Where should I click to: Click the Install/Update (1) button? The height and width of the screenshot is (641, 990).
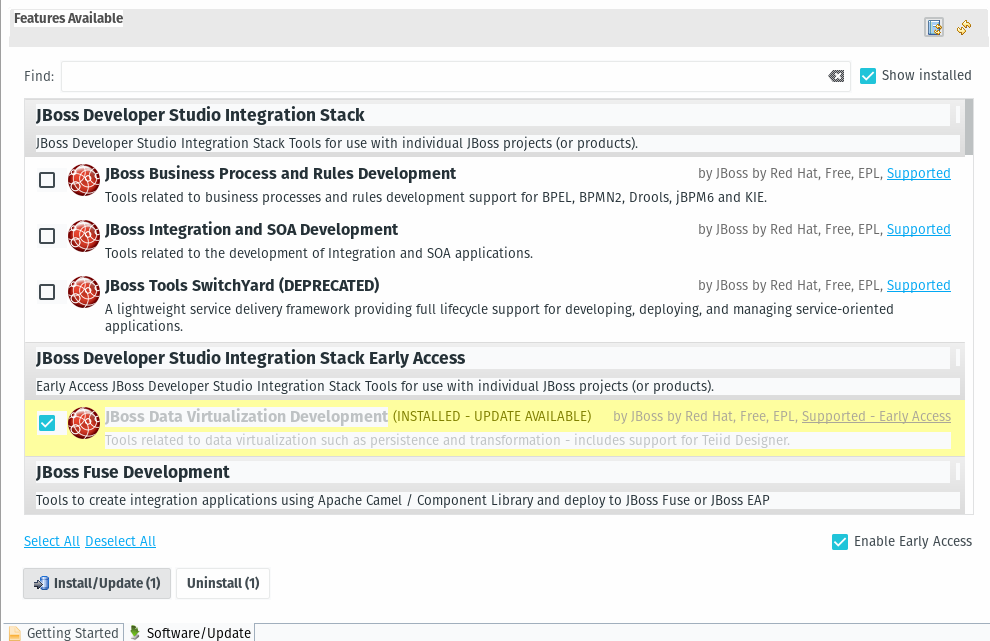coord(97,583)
